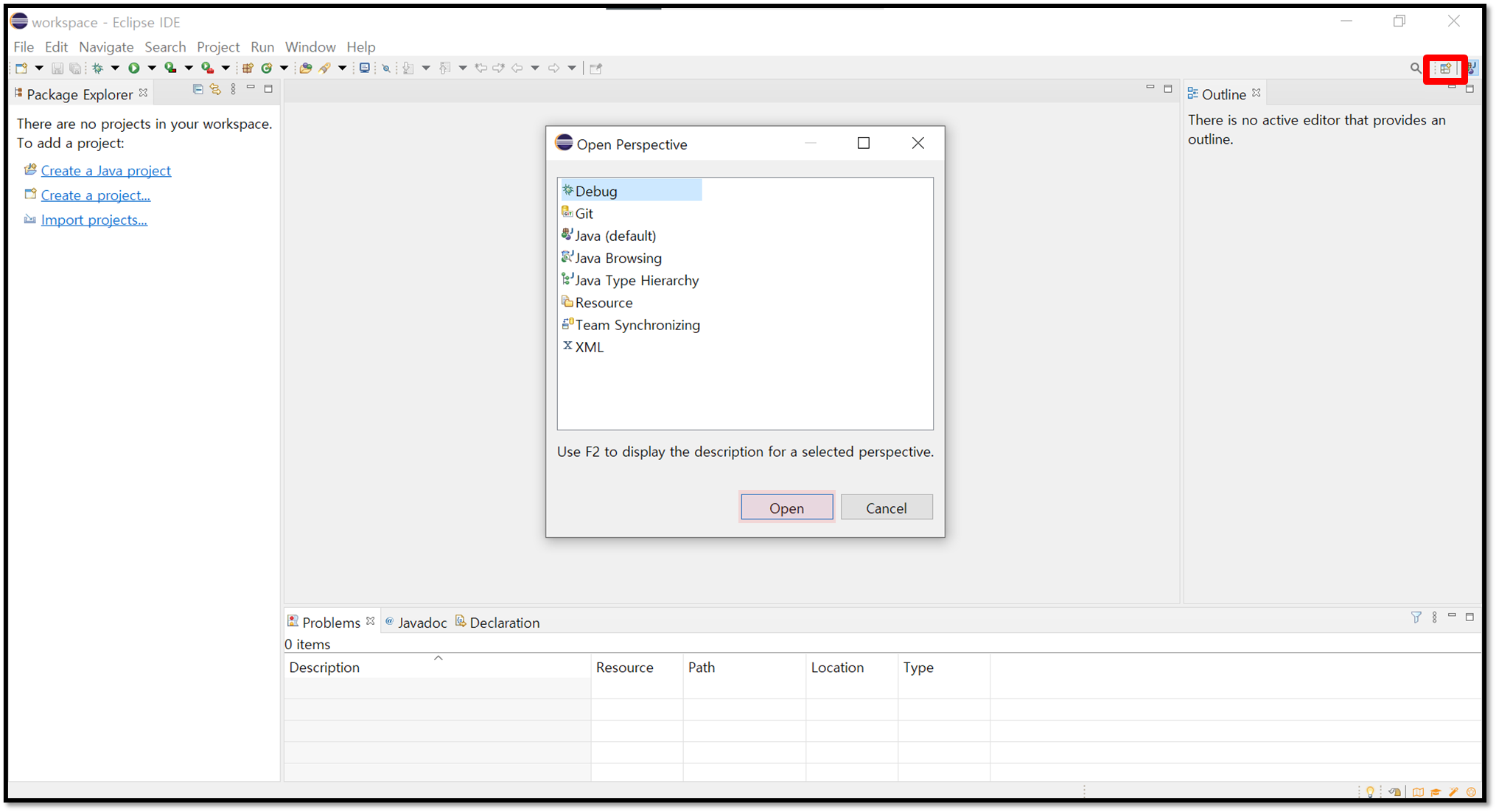Screen dimensions: 1496x812
Task: Open the Navigate menu
Action: coord(106,46)
